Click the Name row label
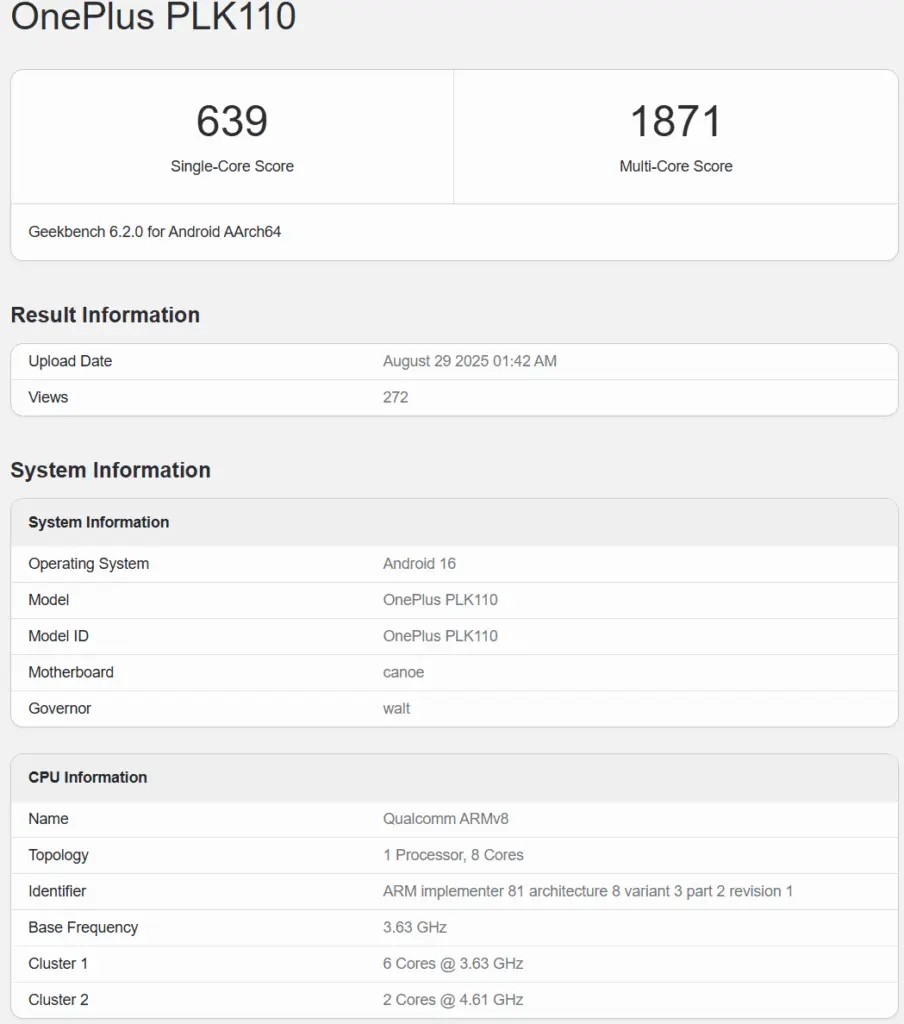 (48, 819)
